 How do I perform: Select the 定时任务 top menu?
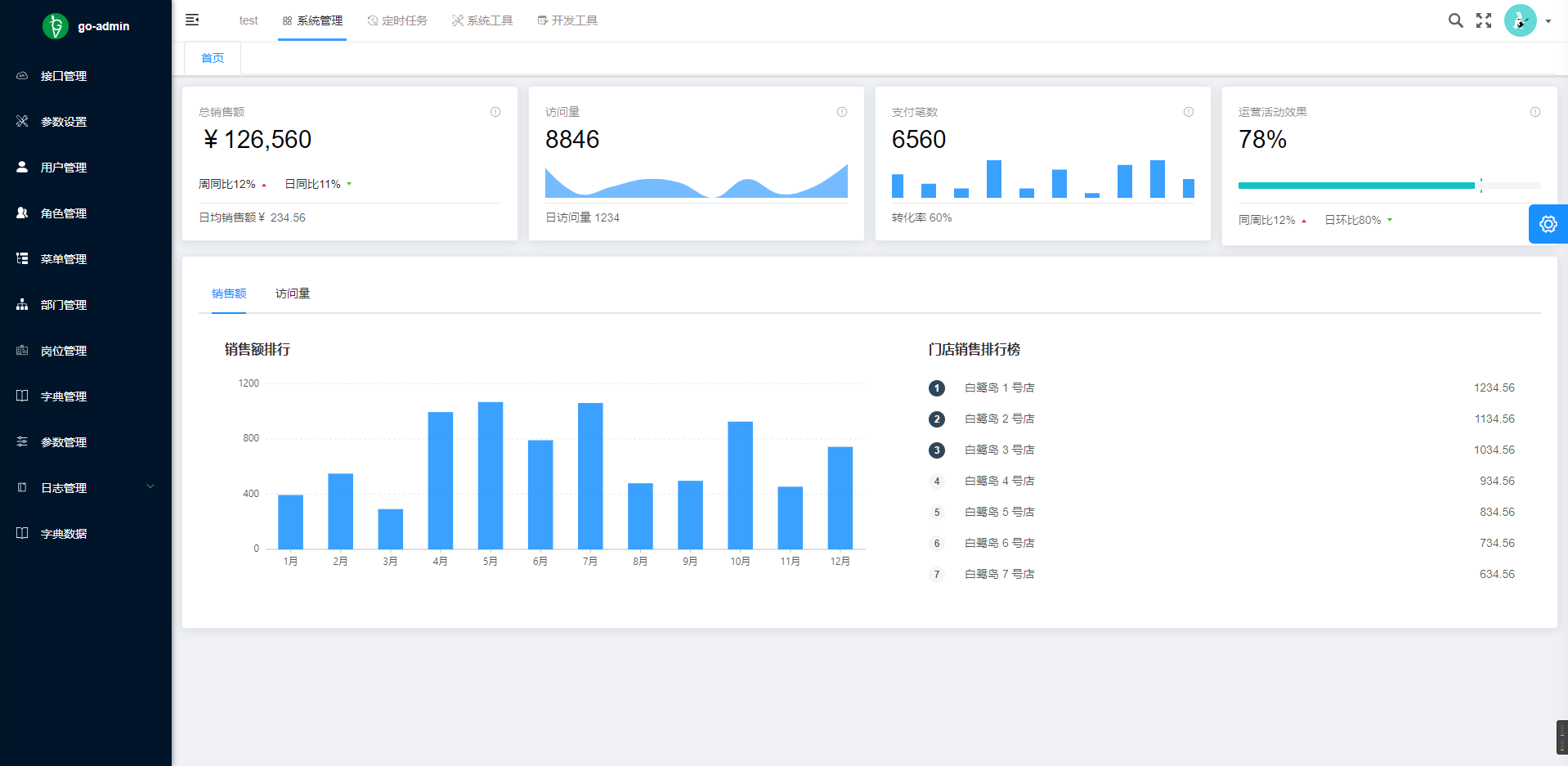click(397, 20)
